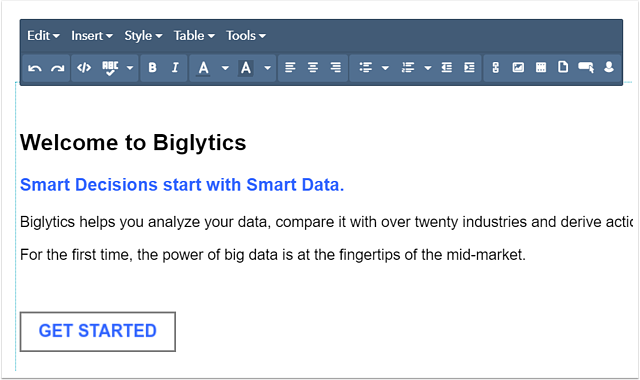640x380 pixels.
Task: Click the Insert link chain icon
Action: (x=496, y=68)
